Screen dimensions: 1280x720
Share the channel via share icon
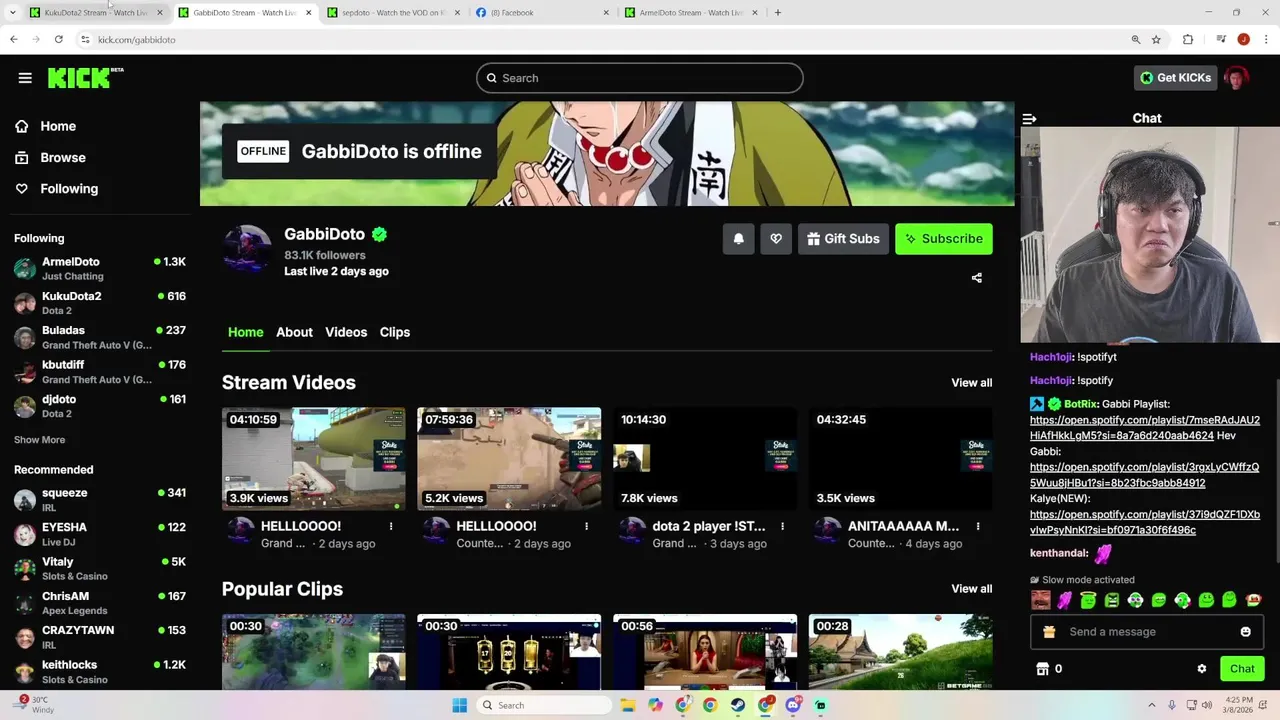point(977,278)
